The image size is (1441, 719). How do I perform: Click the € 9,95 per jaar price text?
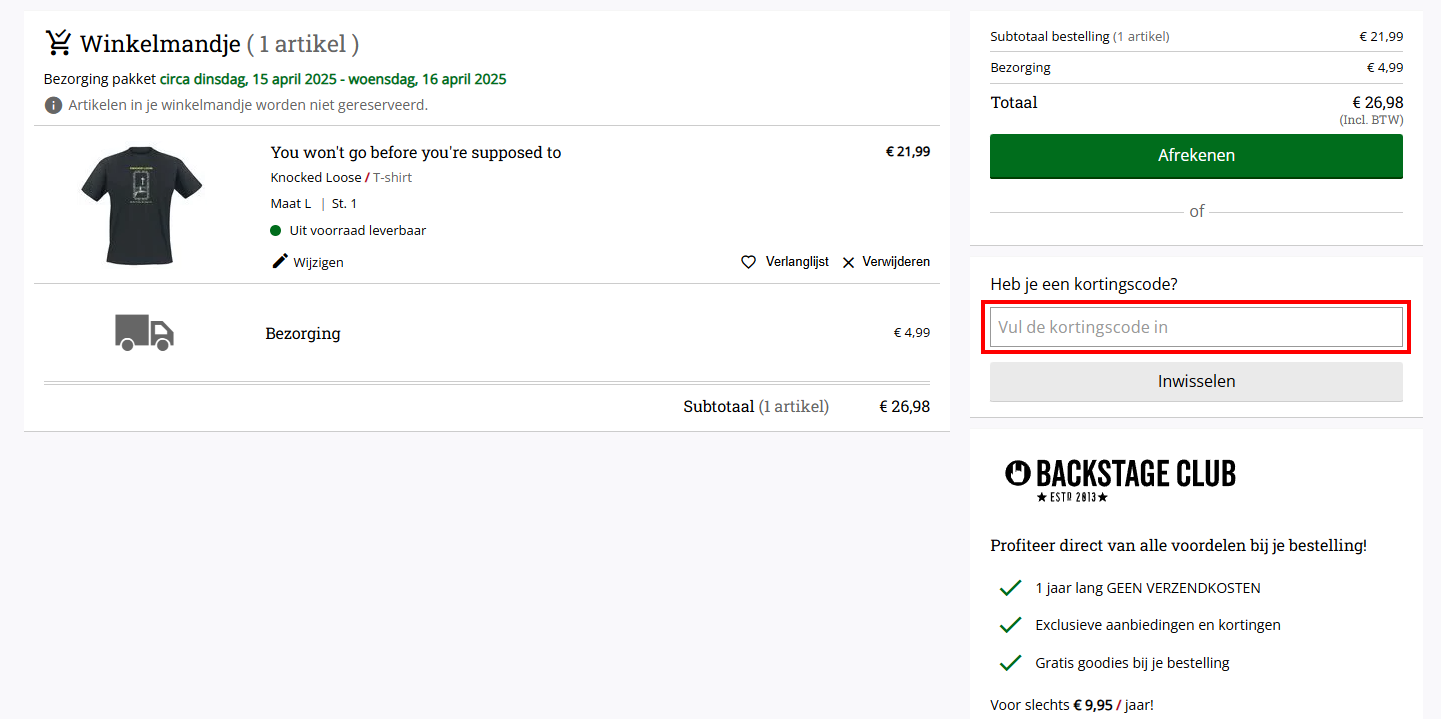point(1091,704)
